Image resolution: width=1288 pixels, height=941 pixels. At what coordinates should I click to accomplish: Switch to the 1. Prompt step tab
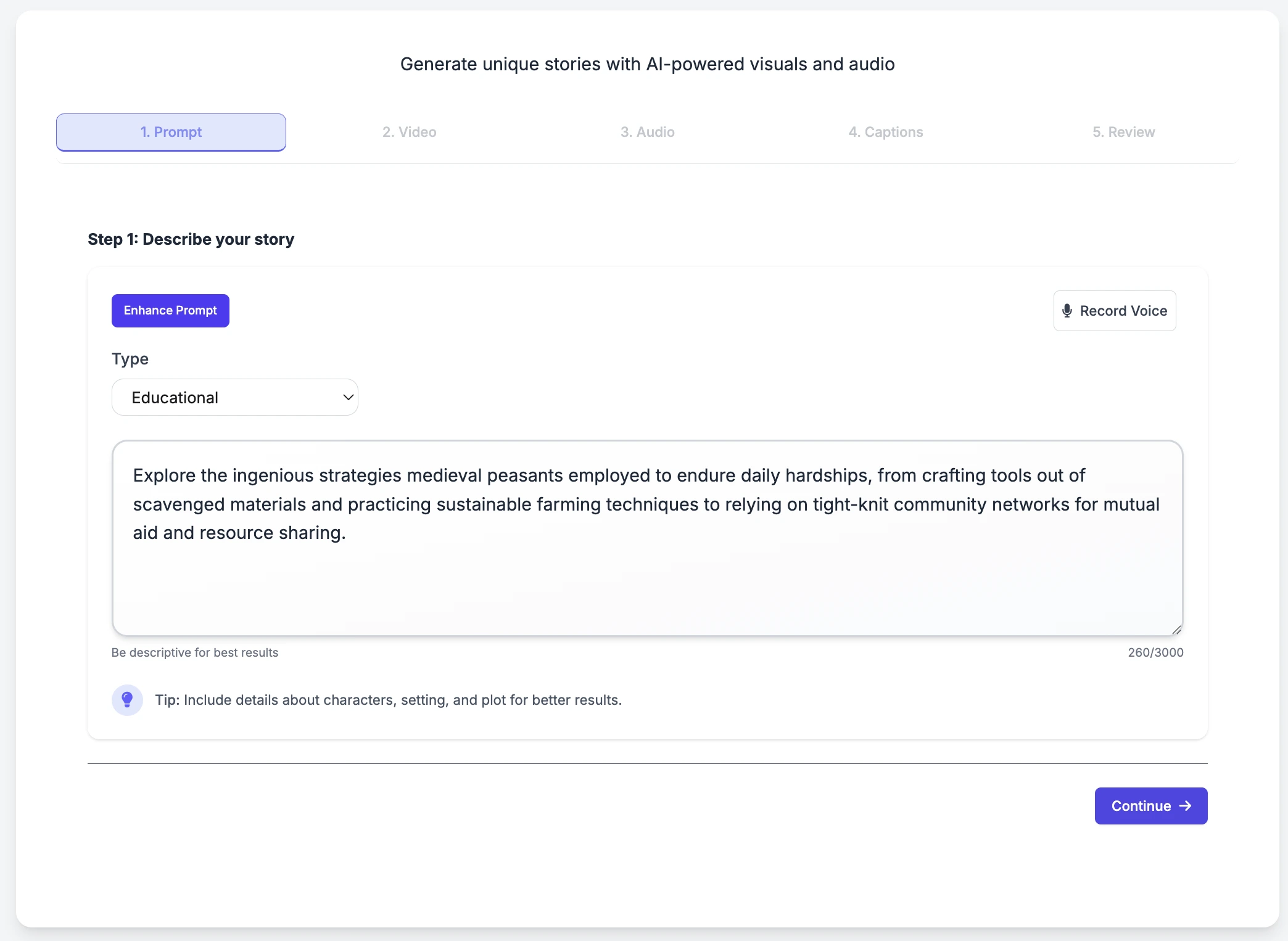171,132
